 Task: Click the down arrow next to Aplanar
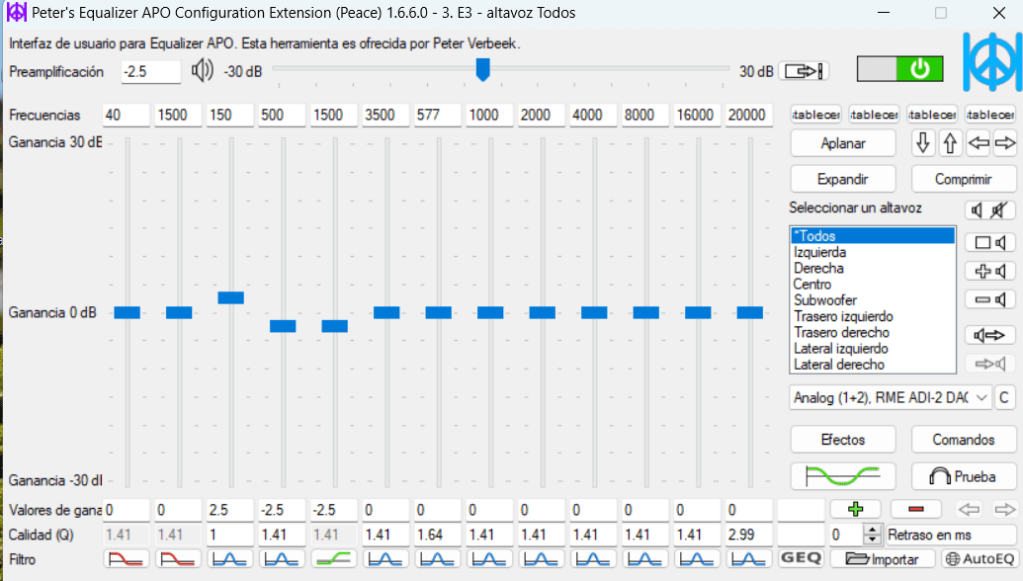coord(923,144)
